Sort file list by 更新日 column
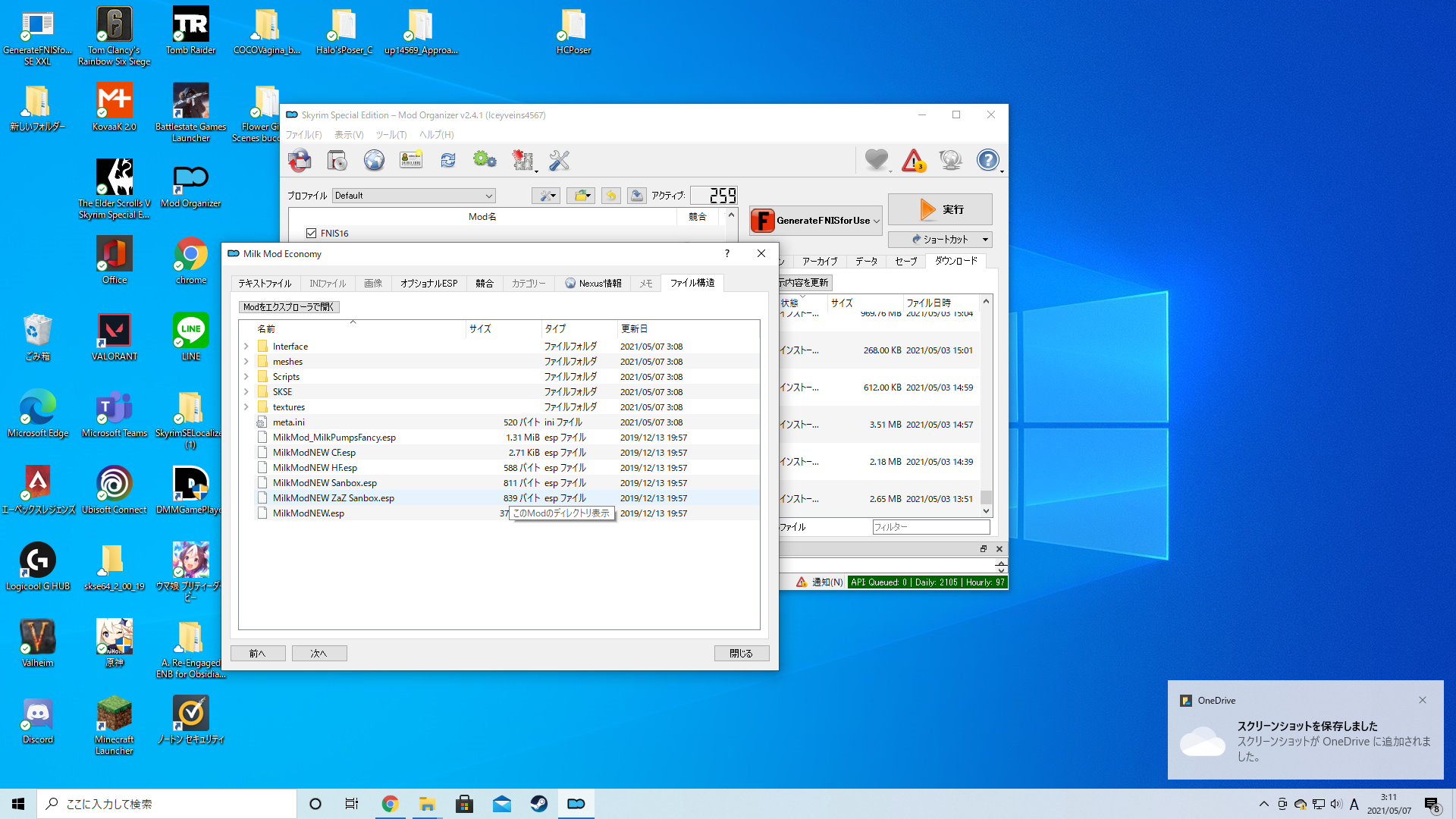 coord(689,329)
